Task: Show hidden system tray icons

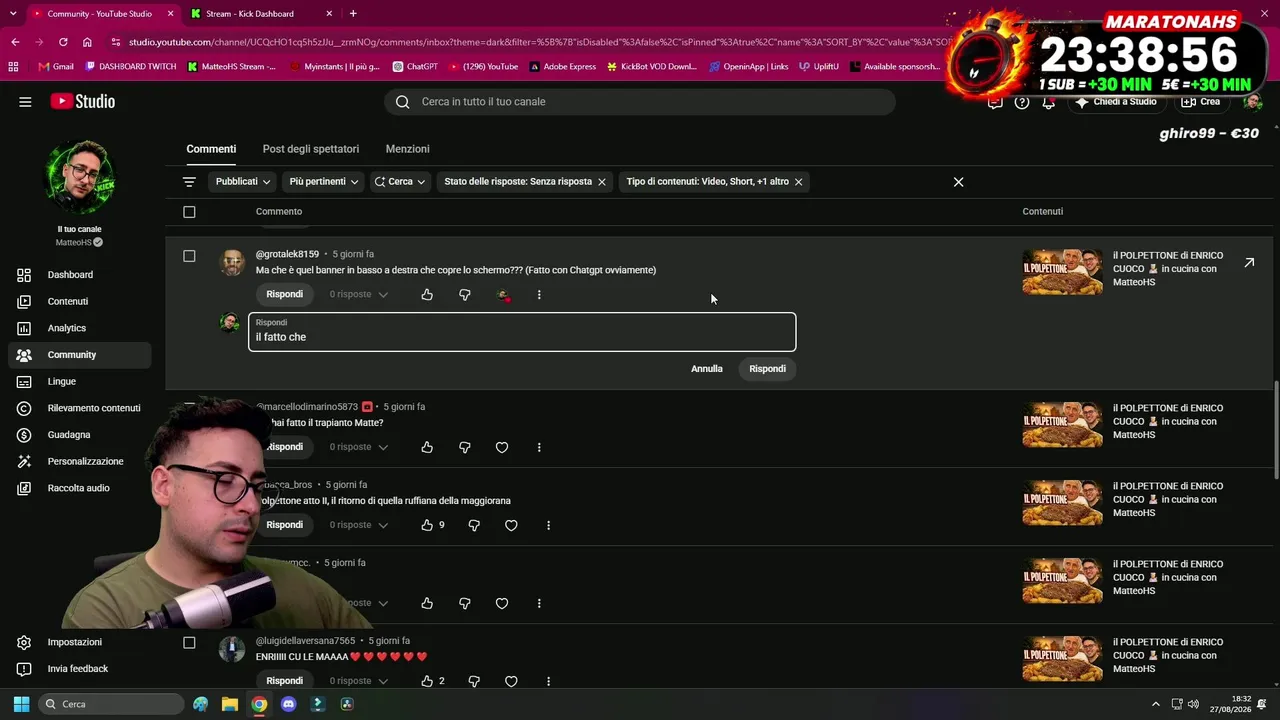Action: point(1156,704)
